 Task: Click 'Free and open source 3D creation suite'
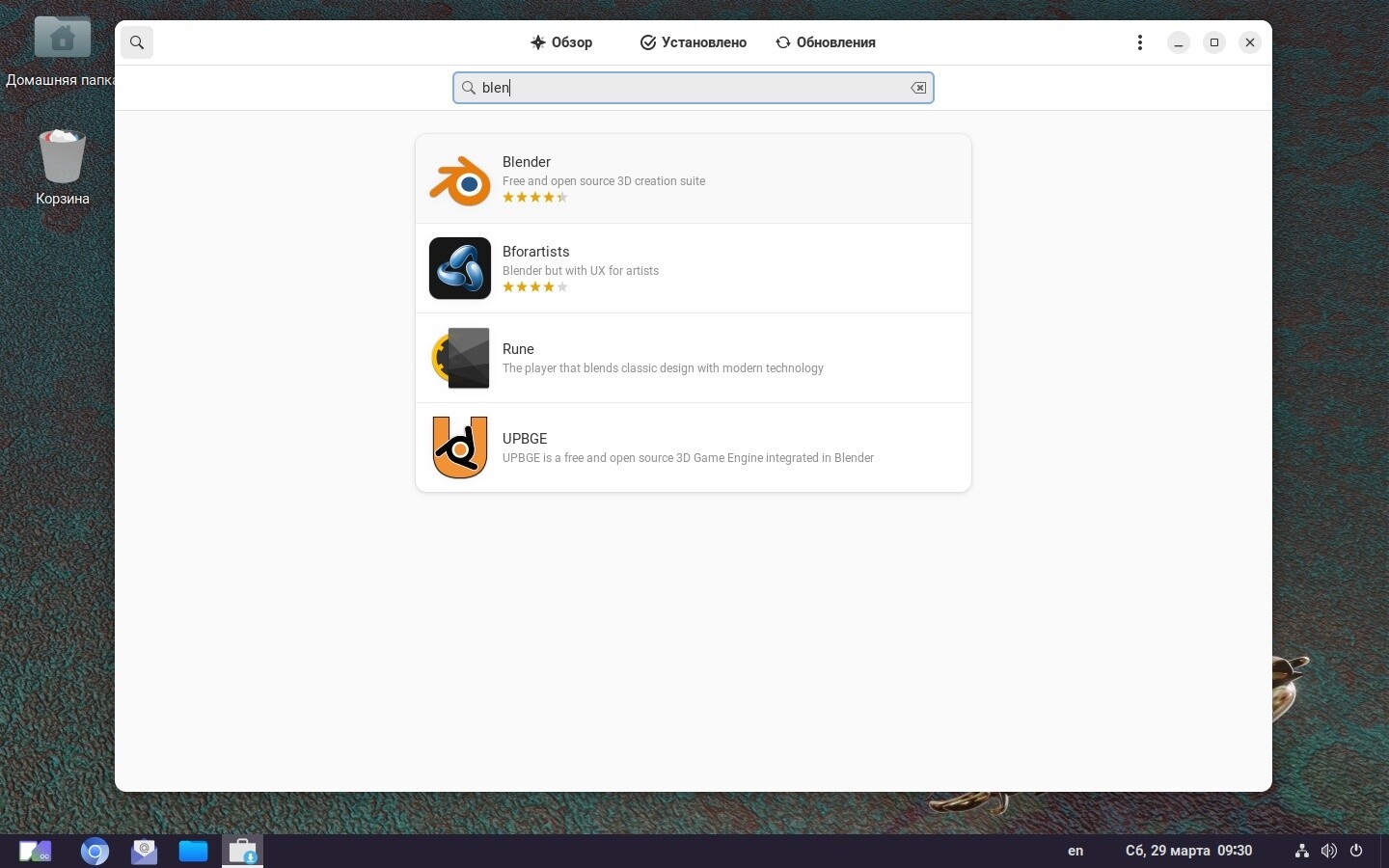pyautogui.click(x=604, y=181)
